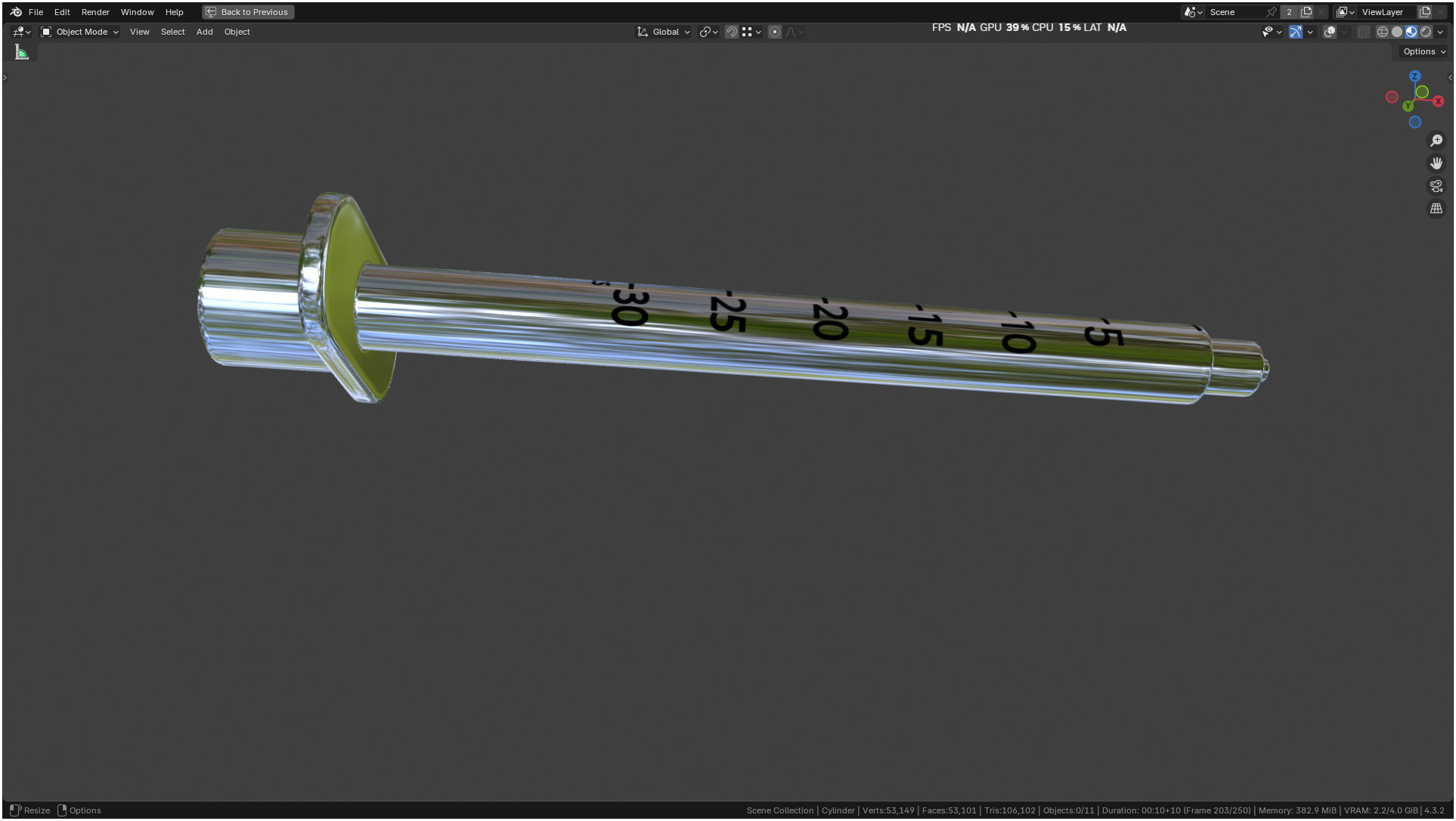This screenshot has height=821, width=1456.
Task: Open the viewport View menu
Action: click(140, 32)
